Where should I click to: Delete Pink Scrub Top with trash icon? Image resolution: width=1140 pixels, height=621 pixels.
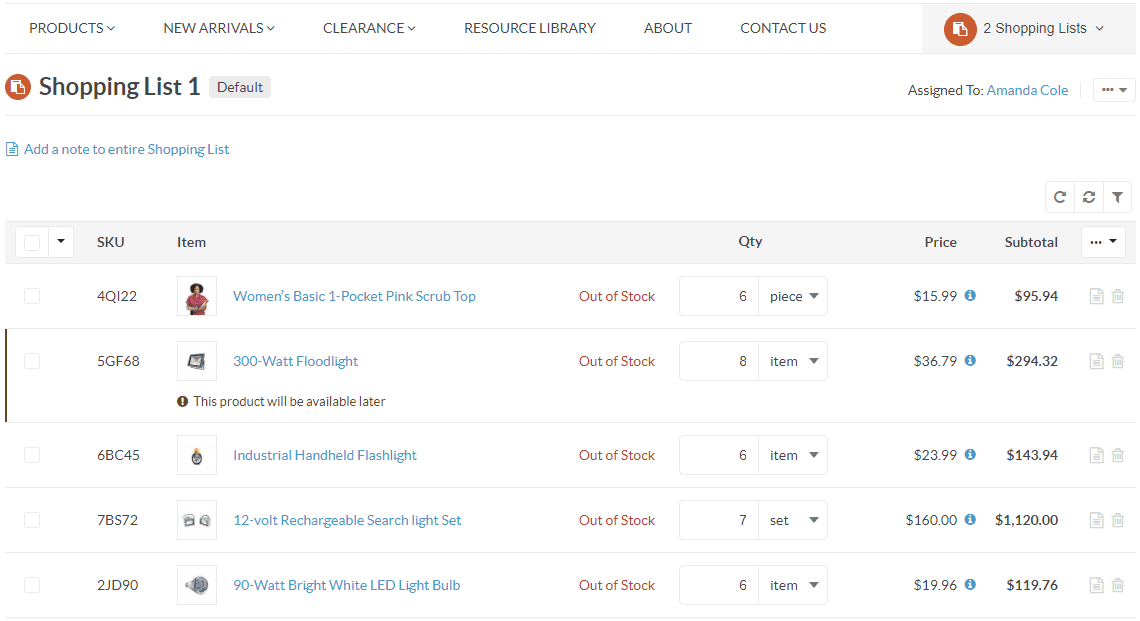[1118, 296]
